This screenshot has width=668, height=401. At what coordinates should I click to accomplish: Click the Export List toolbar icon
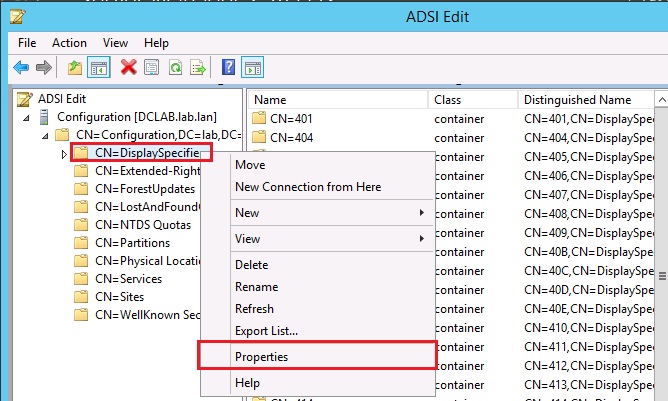(x=199, y=67)
